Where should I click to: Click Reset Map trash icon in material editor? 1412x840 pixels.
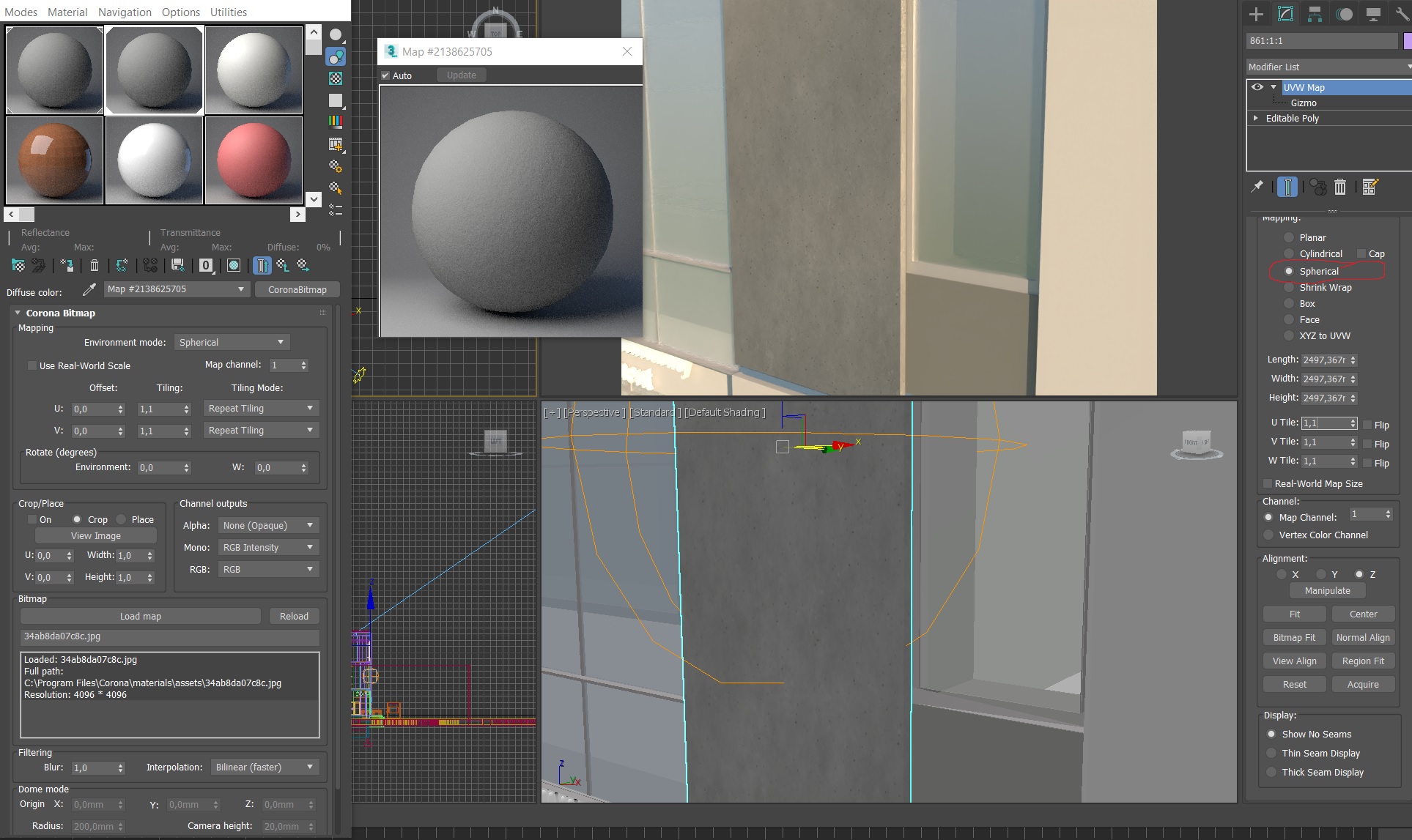[x=95, y=265]
